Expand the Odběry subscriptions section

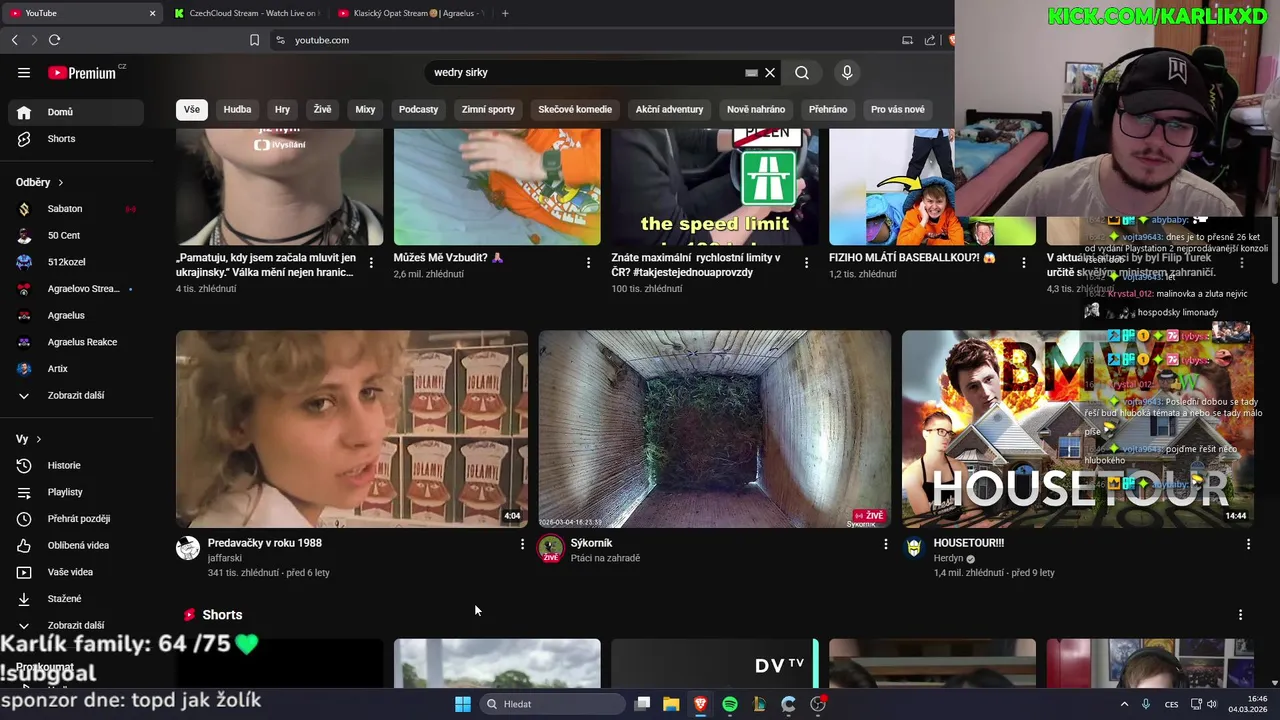point(40,182)
